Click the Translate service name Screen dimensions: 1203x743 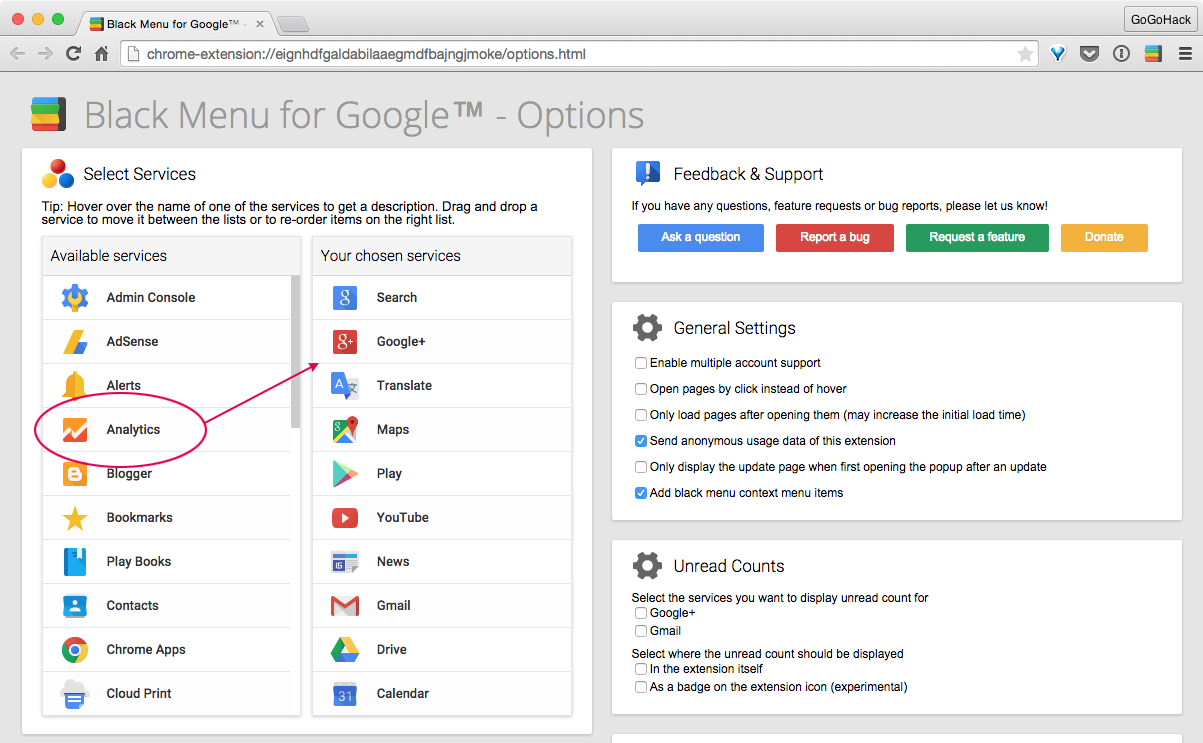(405, 386)
